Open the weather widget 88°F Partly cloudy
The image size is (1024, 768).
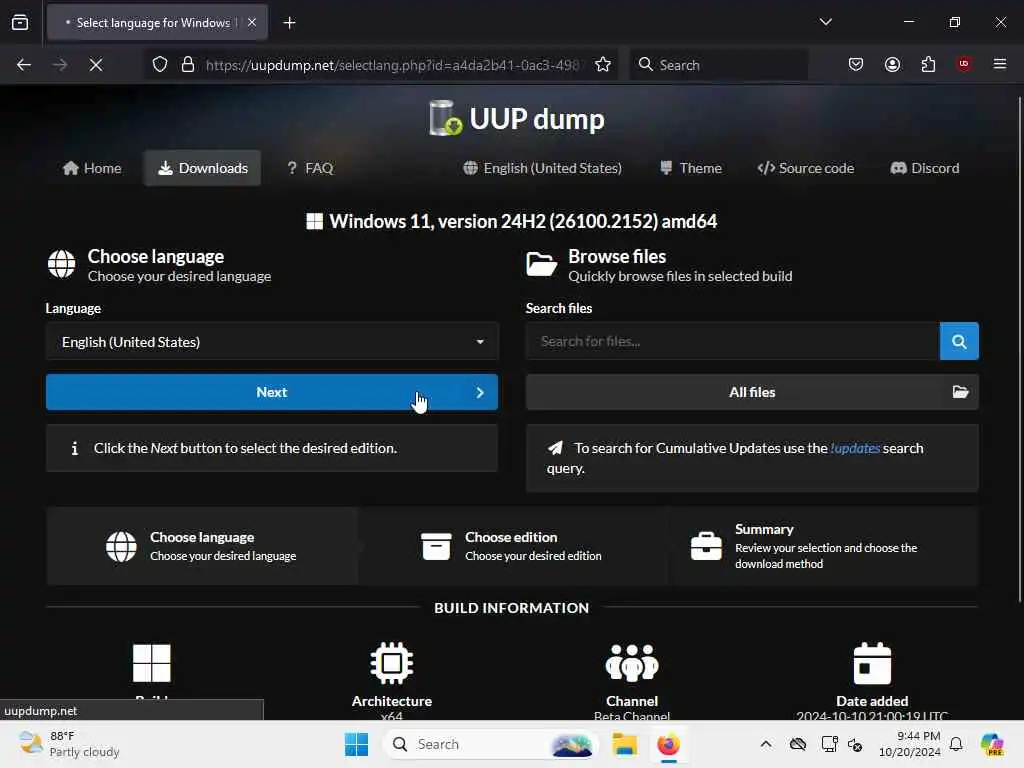pos(69,744)
